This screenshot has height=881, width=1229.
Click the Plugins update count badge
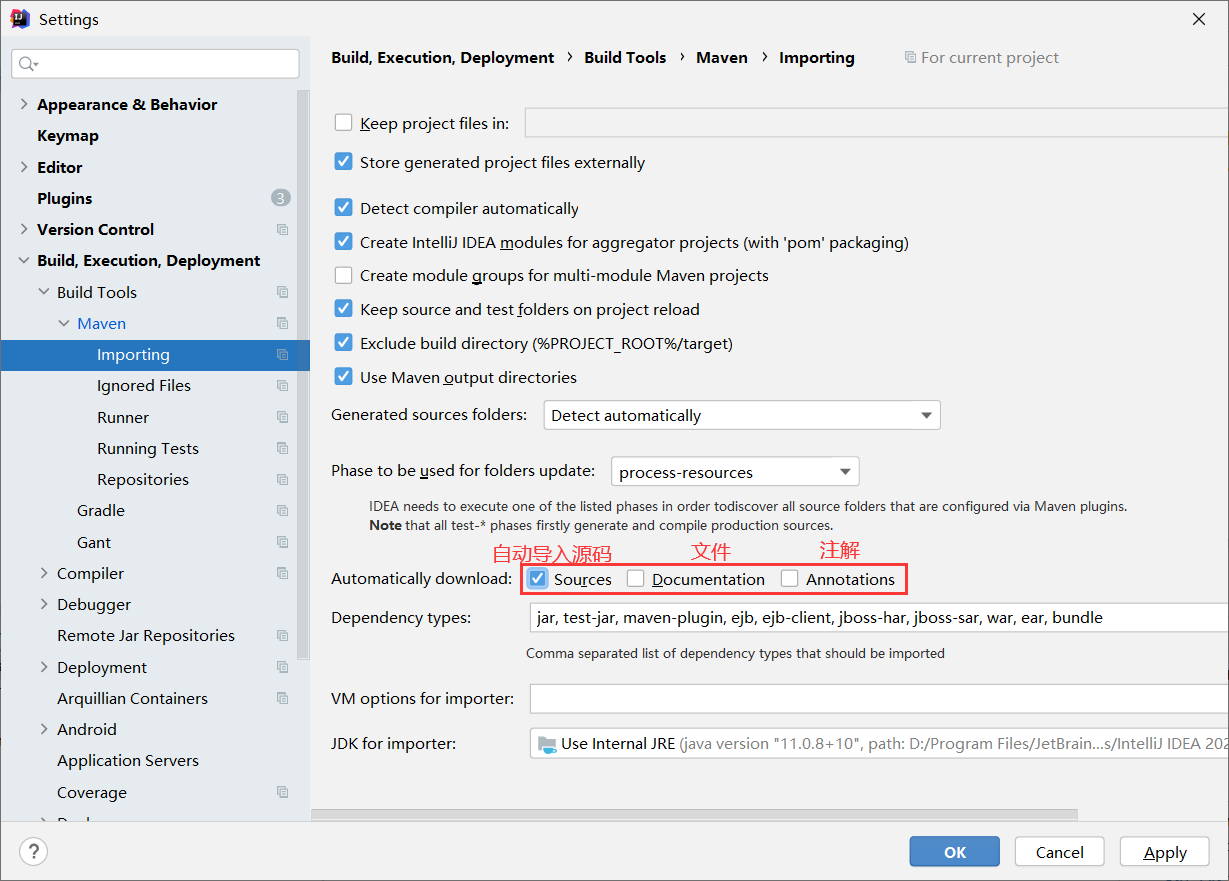click(281, 198)
